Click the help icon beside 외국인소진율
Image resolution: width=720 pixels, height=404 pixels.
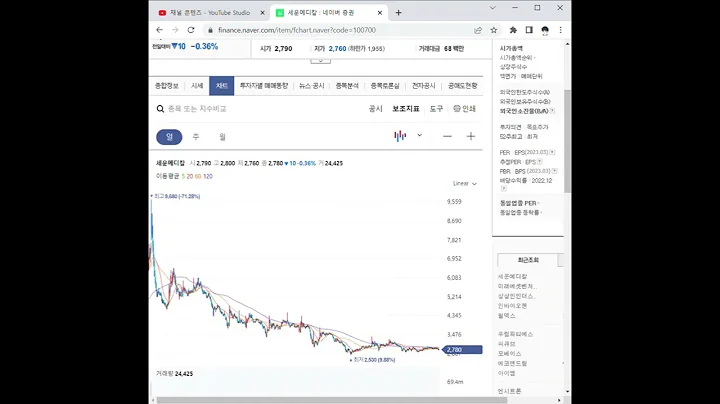(x=552, y=111)
